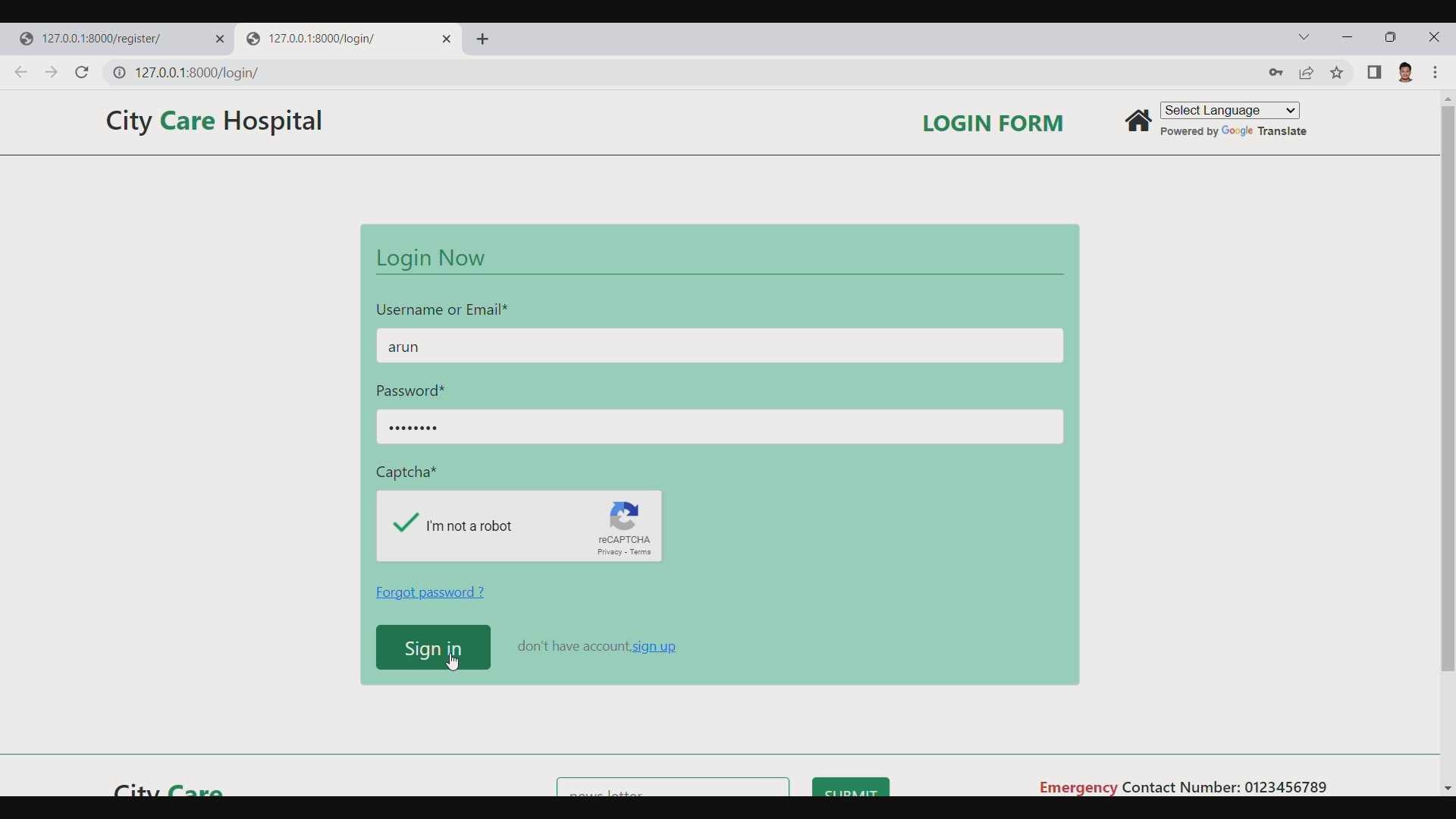Click the home icon beside Select Language
The image size is (1456, 819).
pos(1140,121)
